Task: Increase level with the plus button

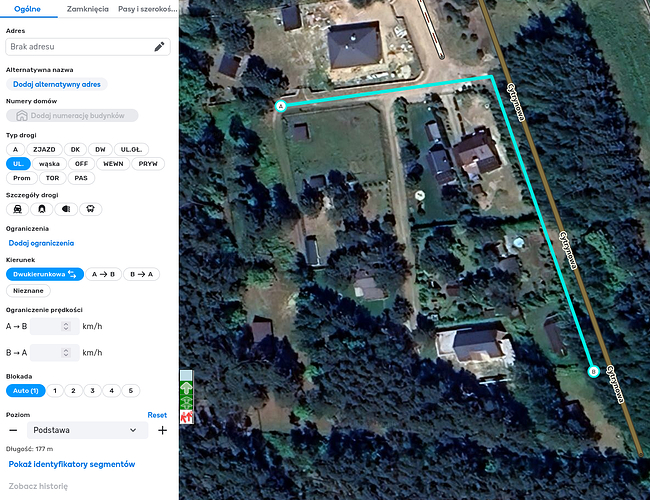Action: 162,430
